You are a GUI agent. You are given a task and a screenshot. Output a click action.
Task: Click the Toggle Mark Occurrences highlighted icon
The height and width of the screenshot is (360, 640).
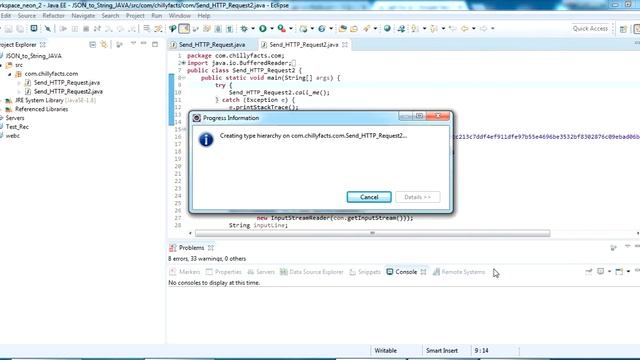184,29
